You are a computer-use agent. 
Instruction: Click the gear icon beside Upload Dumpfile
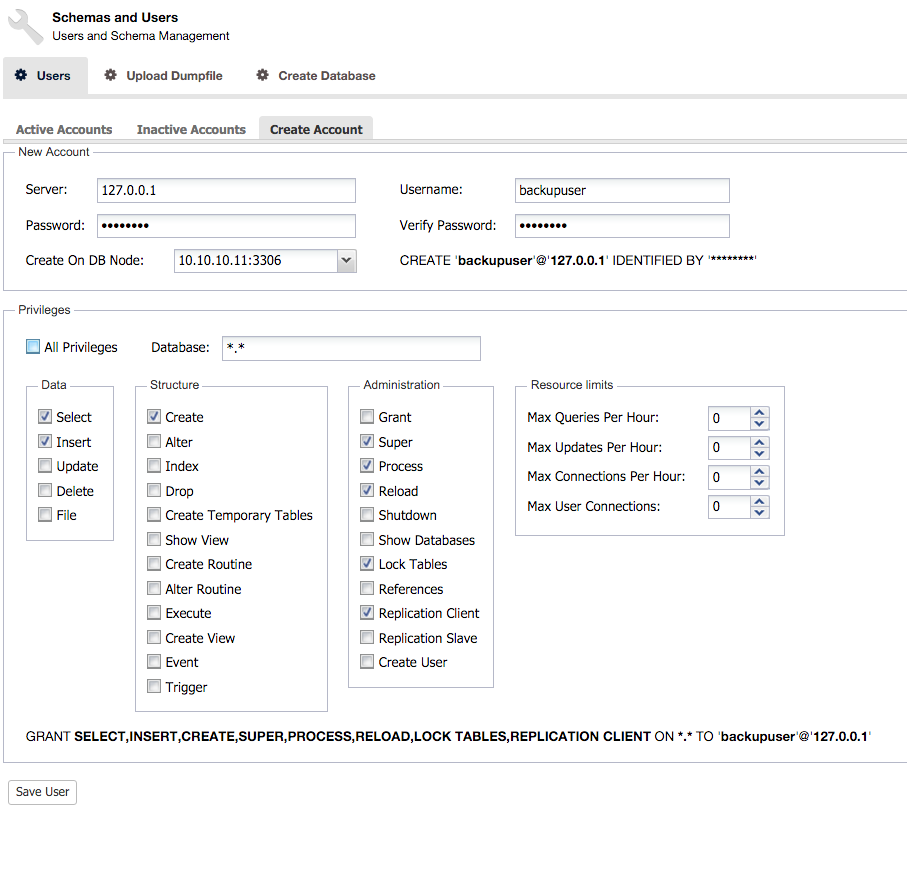(110, 75)
